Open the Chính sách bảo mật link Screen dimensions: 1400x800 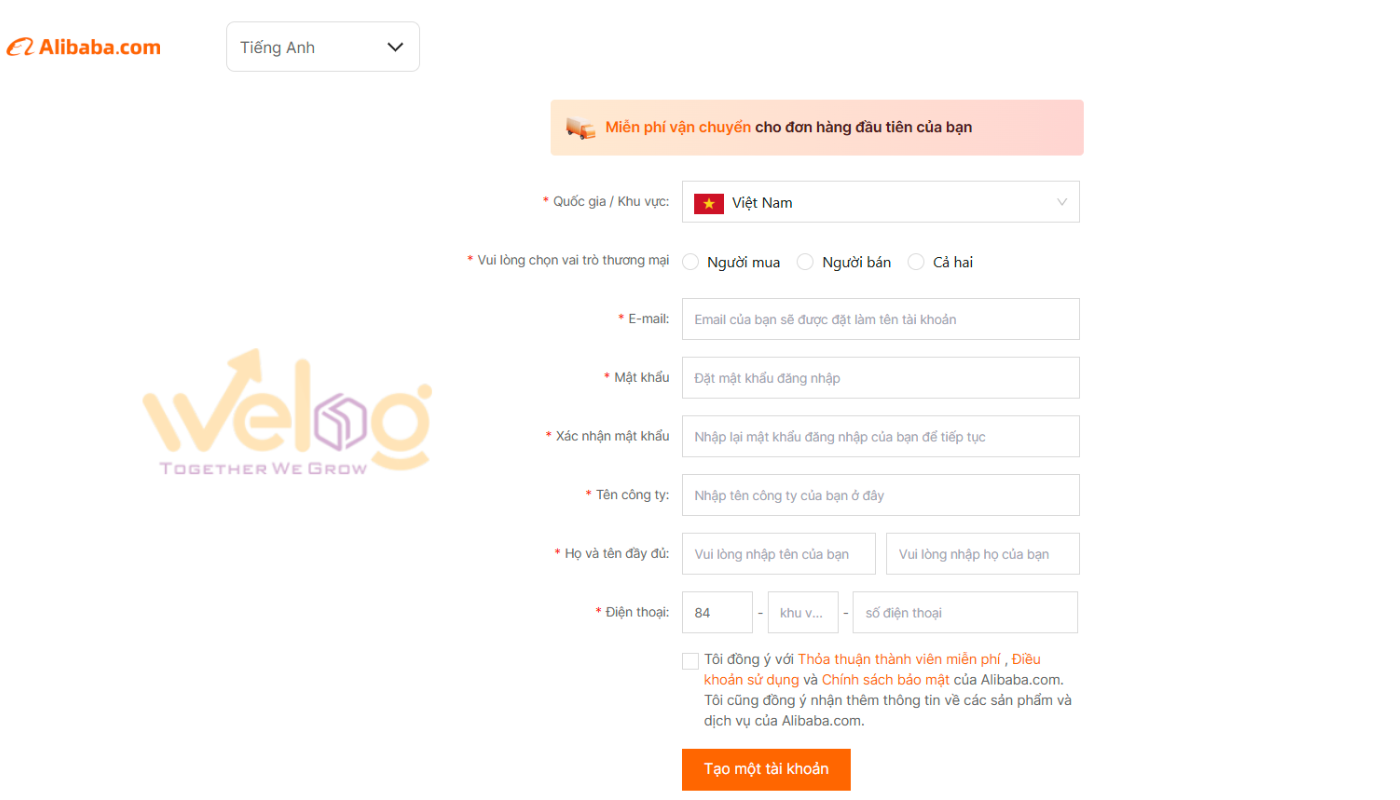pyautogui.click(x=885, y=680)
